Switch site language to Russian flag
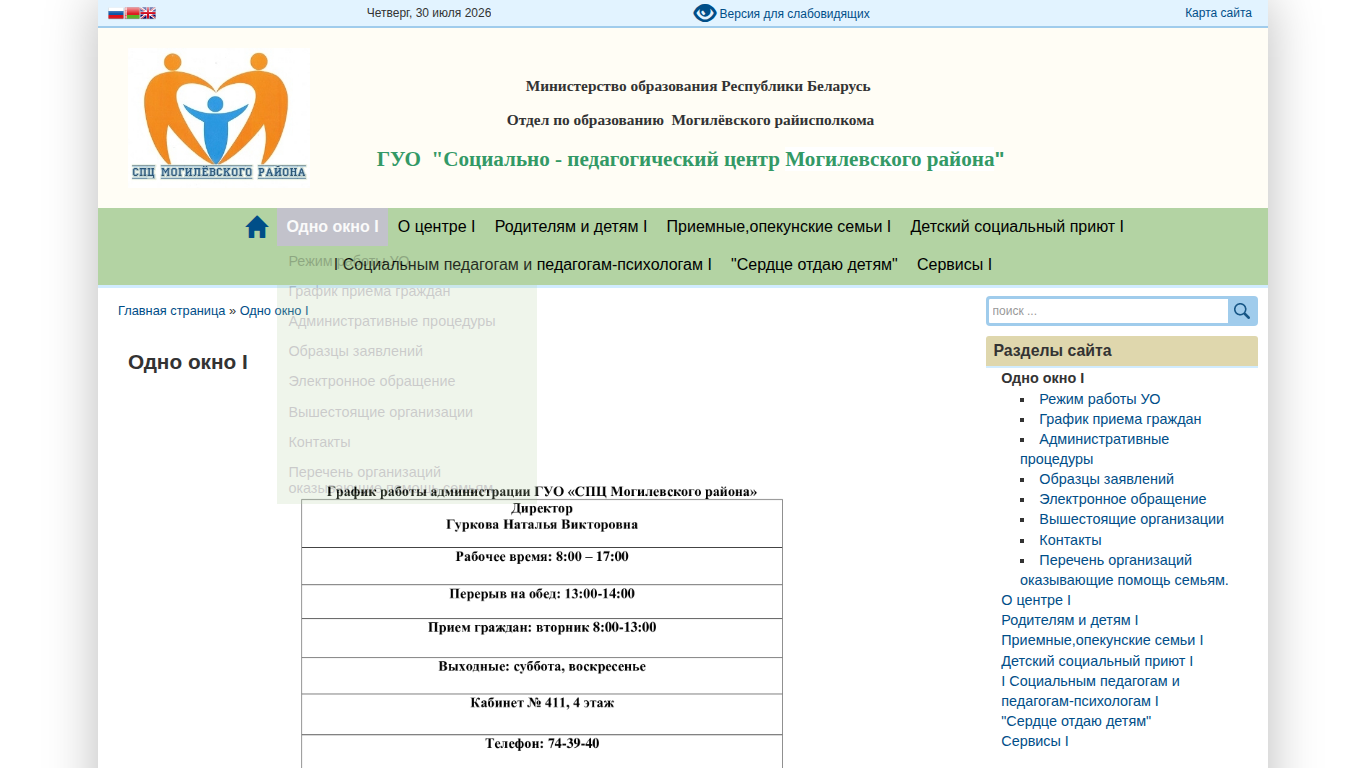1366x768 pixels. (x=116, y=13)
